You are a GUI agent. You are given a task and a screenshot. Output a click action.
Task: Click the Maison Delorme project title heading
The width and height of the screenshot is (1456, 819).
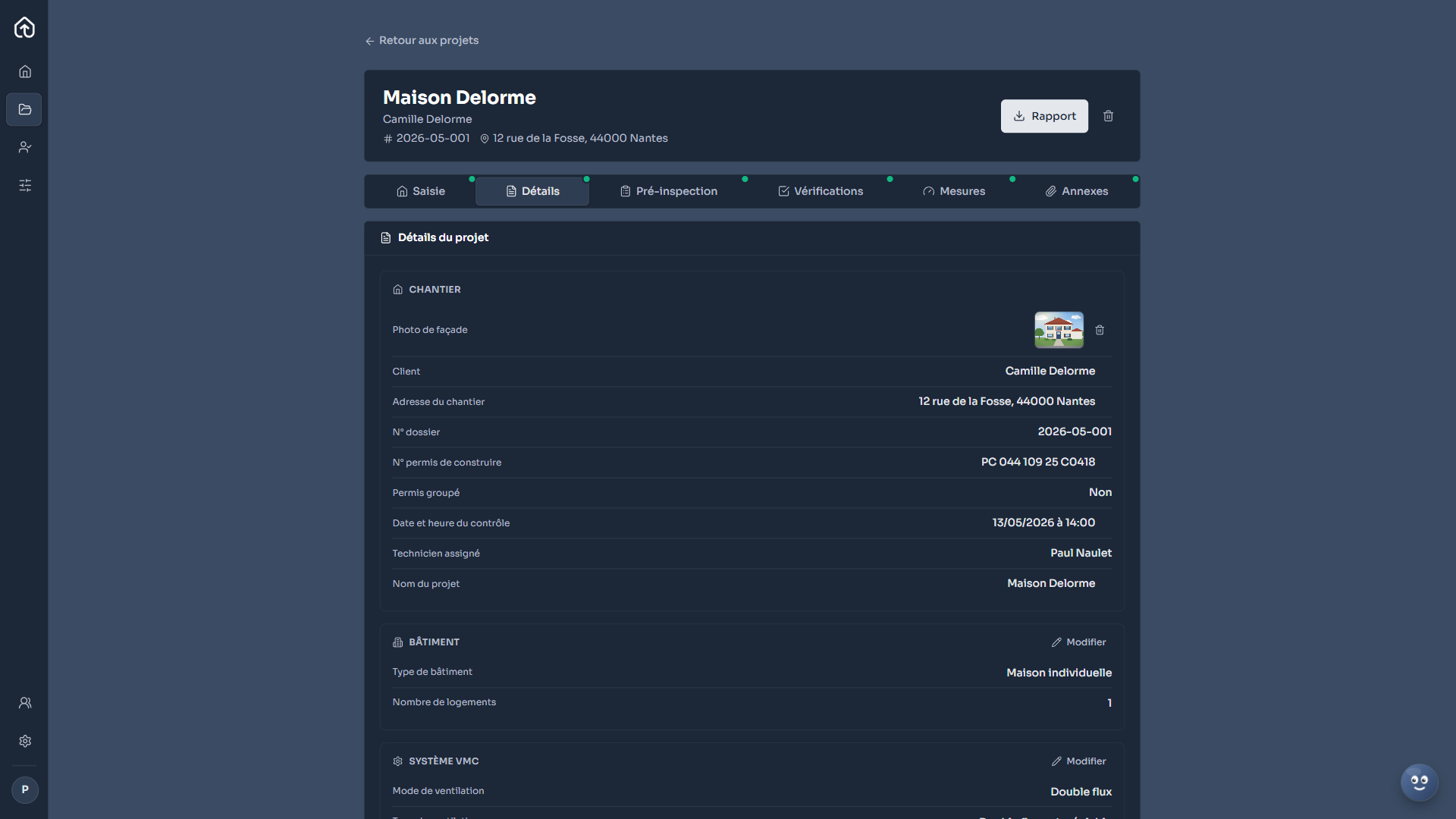point(459,98)
